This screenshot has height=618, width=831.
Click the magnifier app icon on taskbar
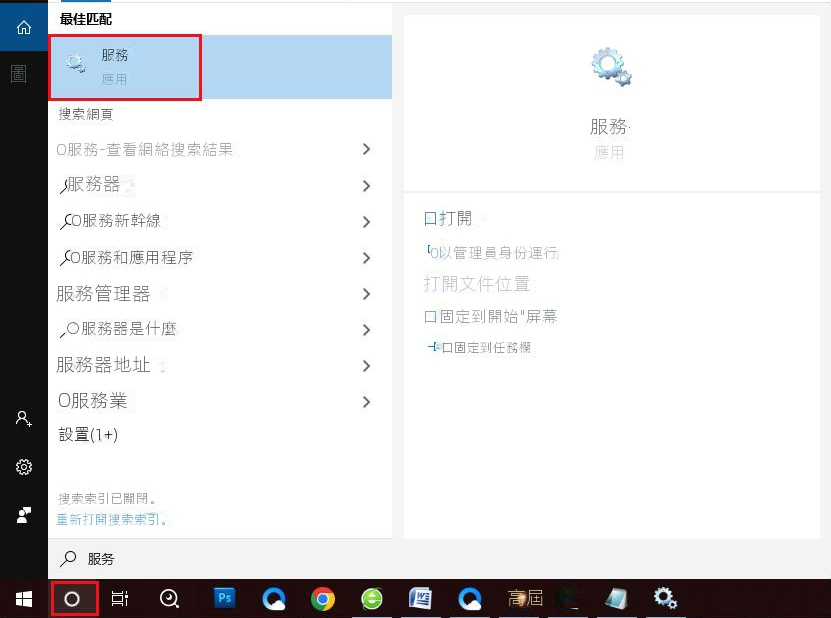click(169, 599)
